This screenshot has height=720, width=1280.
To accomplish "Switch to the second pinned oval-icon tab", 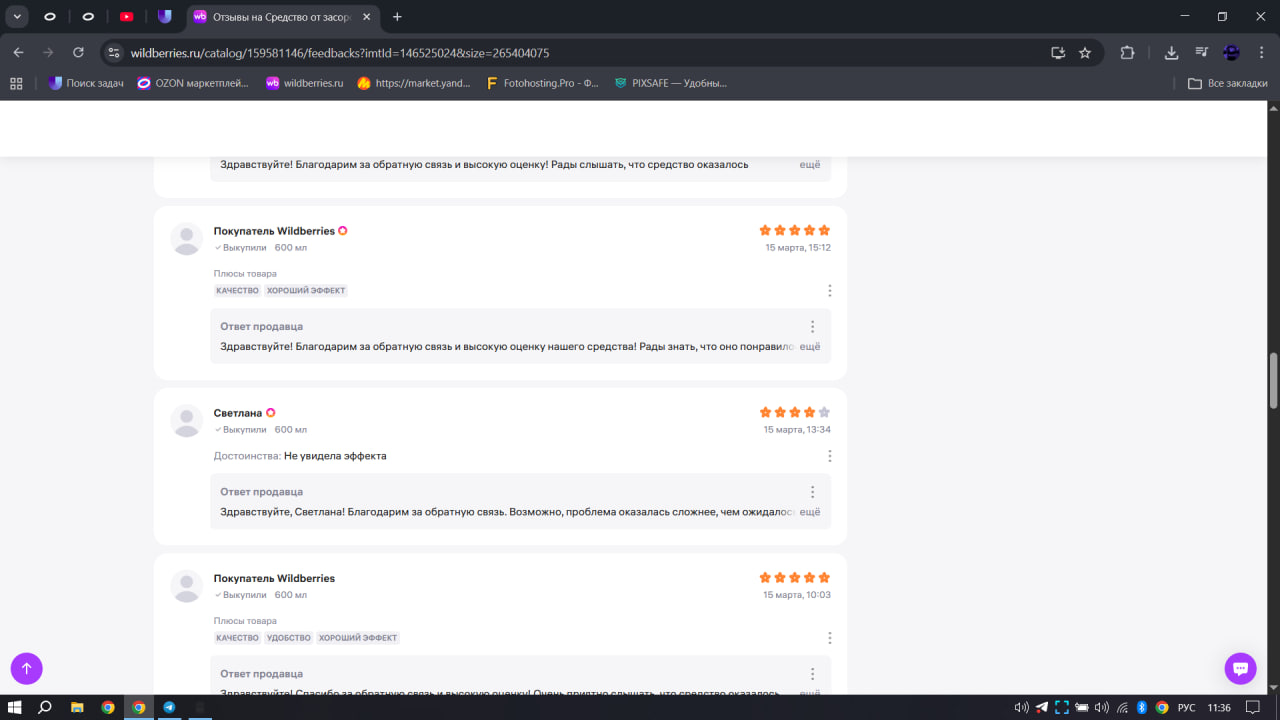I will (88, 16).
